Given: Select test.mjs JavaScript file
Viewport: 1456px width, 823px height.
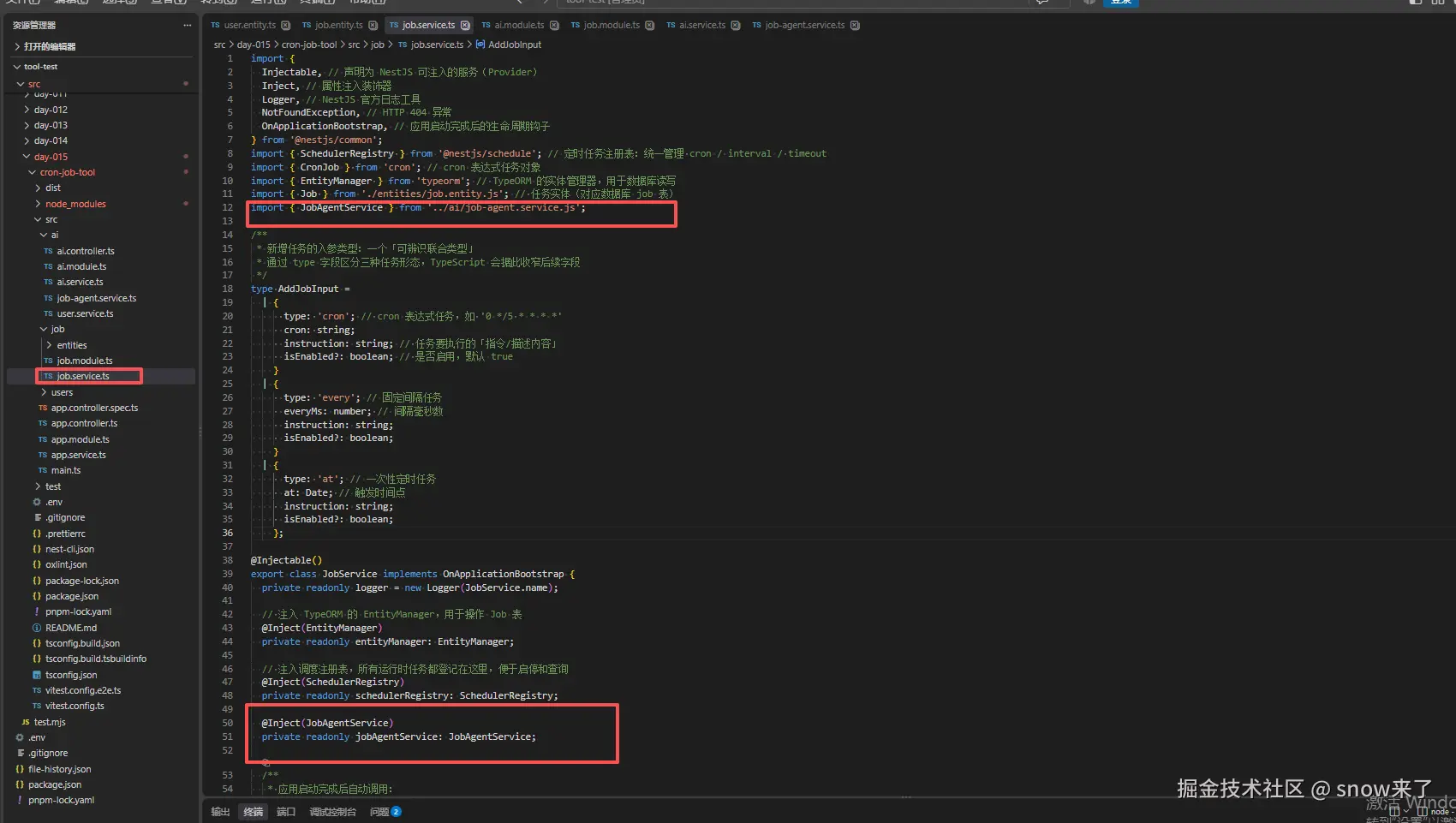Looking at the screenshot, I should coord(44,722).
